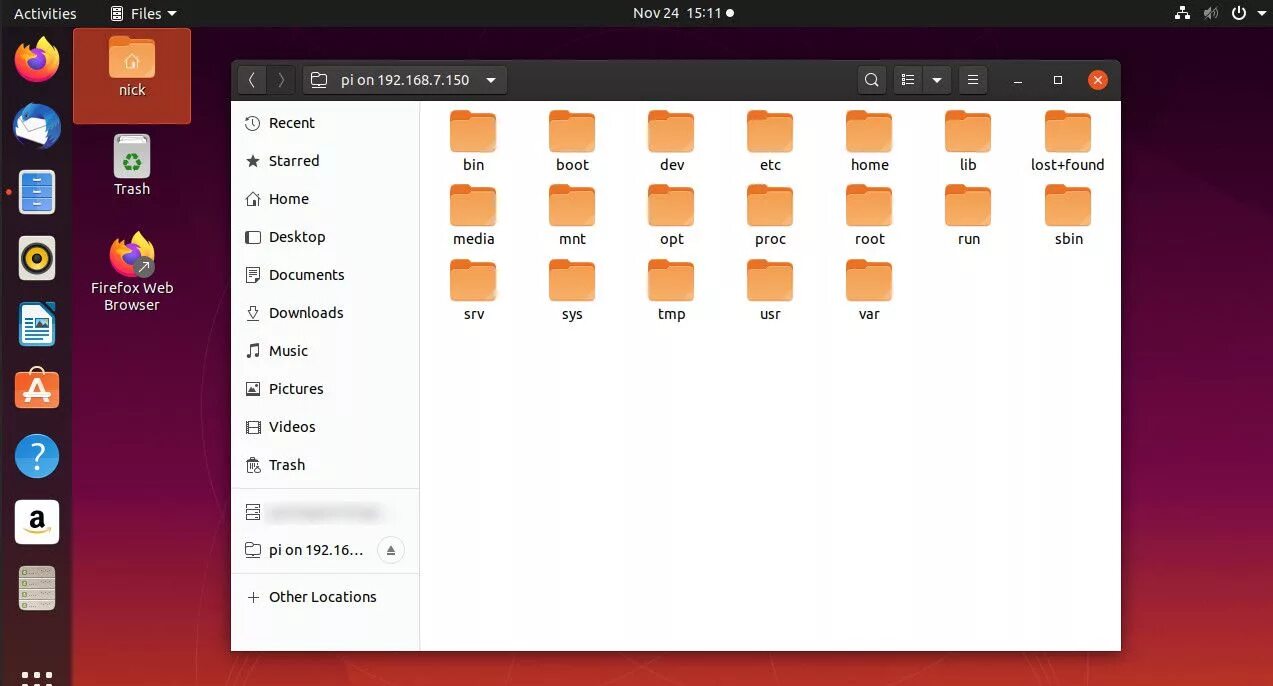Viewport: 1273px width, 686px height.
Task: Go back with the left arrow
Action: [x=251, y=80]
